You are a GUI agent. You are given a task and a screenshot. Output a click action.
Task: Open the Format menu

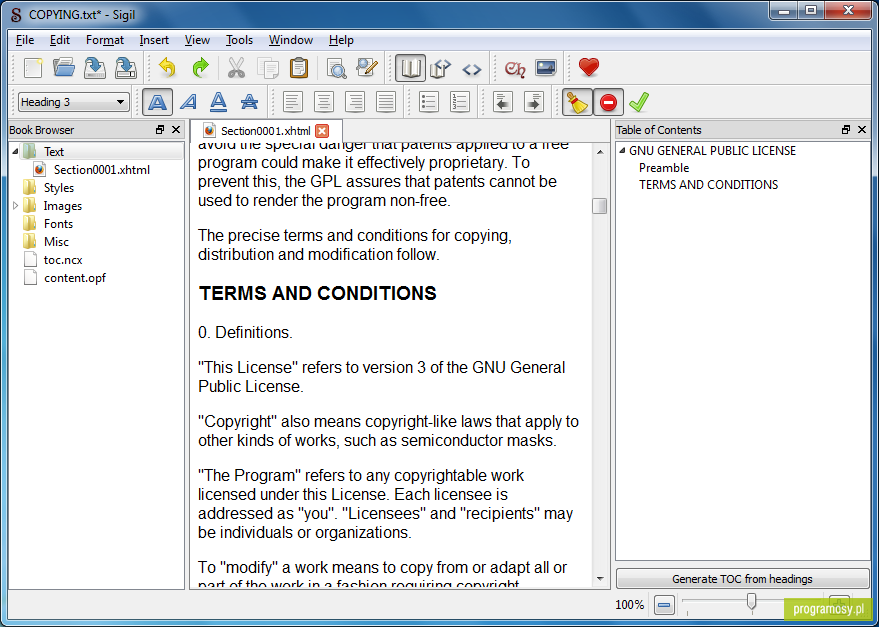point(105,40)
